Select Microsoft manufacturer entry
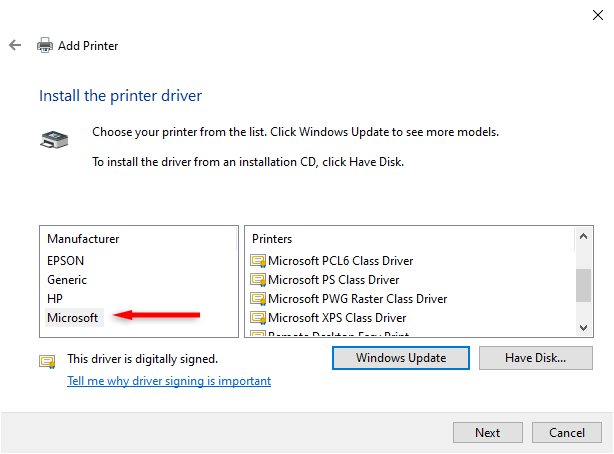 pos(73,318)
